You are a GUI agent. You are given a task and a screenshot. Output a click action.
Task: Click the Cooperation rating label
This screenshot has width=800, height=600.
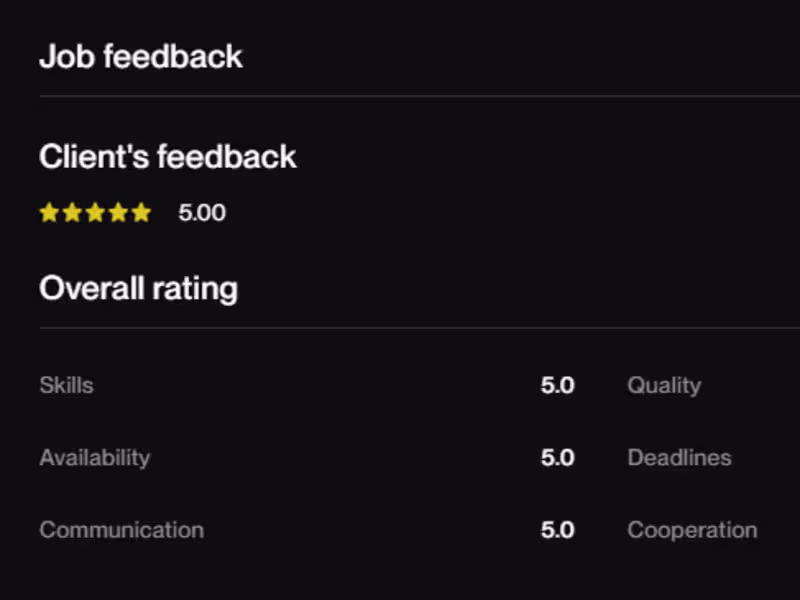692,530
